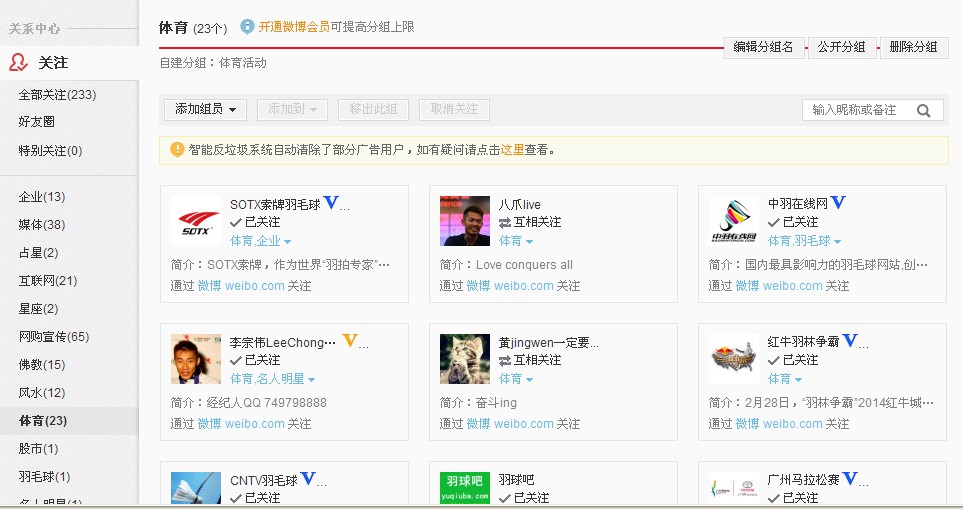Select 羽毛球(1) group
Screen dimensions: 963x509
pyautogui.click(x=45, y=476)
